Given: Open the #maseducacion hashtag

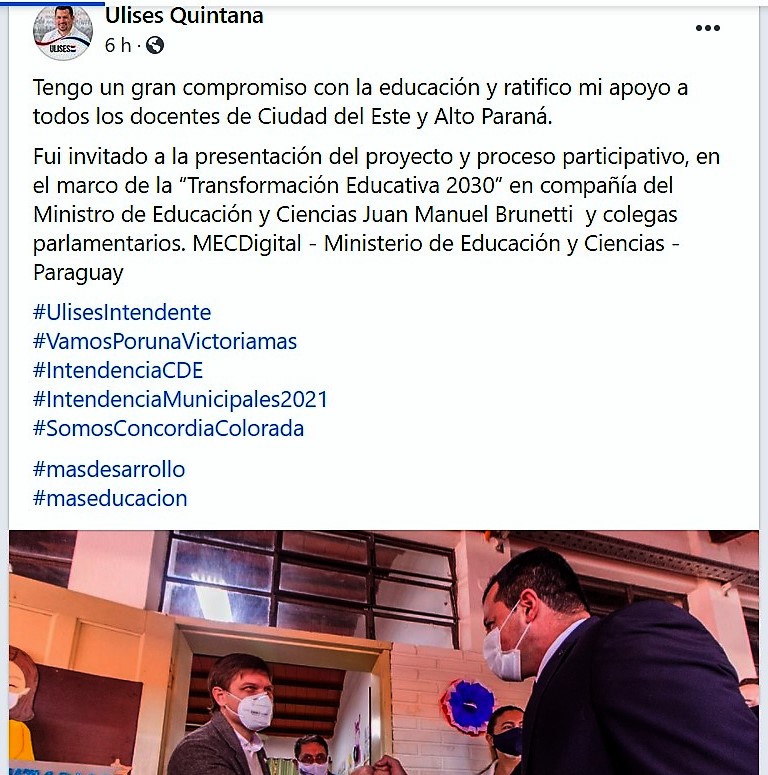Looking at the screenshot, I should (x=110, y=498).
